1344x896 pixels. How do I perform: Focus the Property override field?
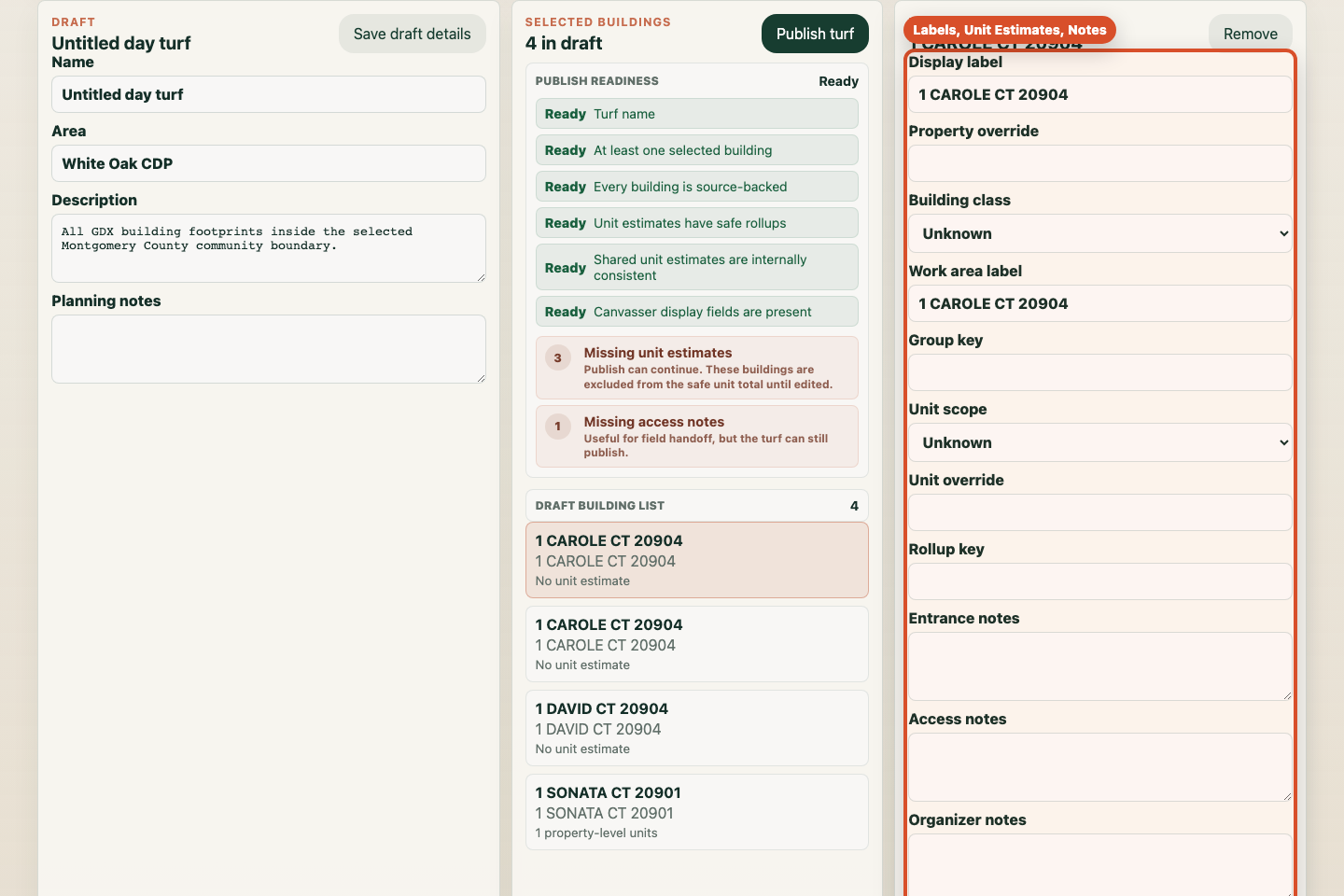click(x=1100, y=163)
